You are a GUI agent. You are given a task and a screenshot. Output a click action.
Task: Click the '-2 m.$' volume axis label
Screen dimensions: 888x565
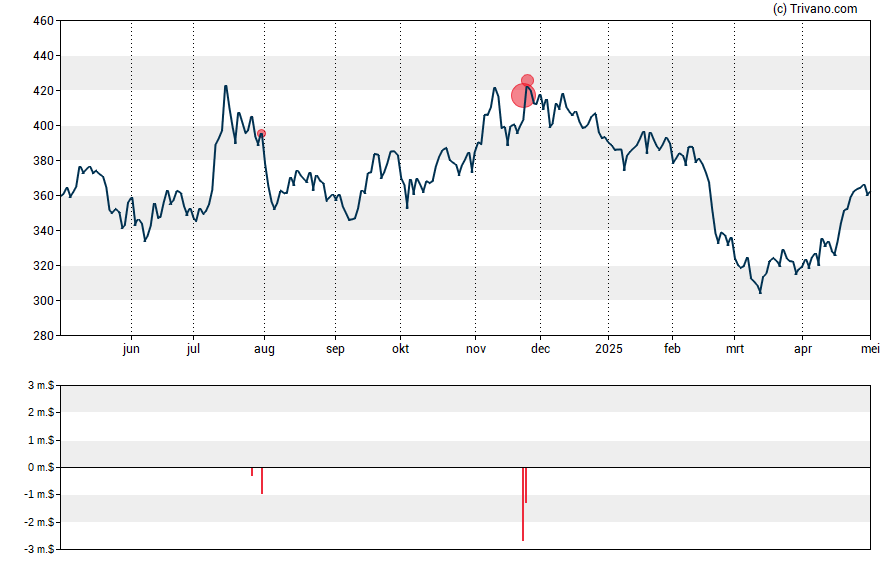pyautogui.click(x=39, y=522)
